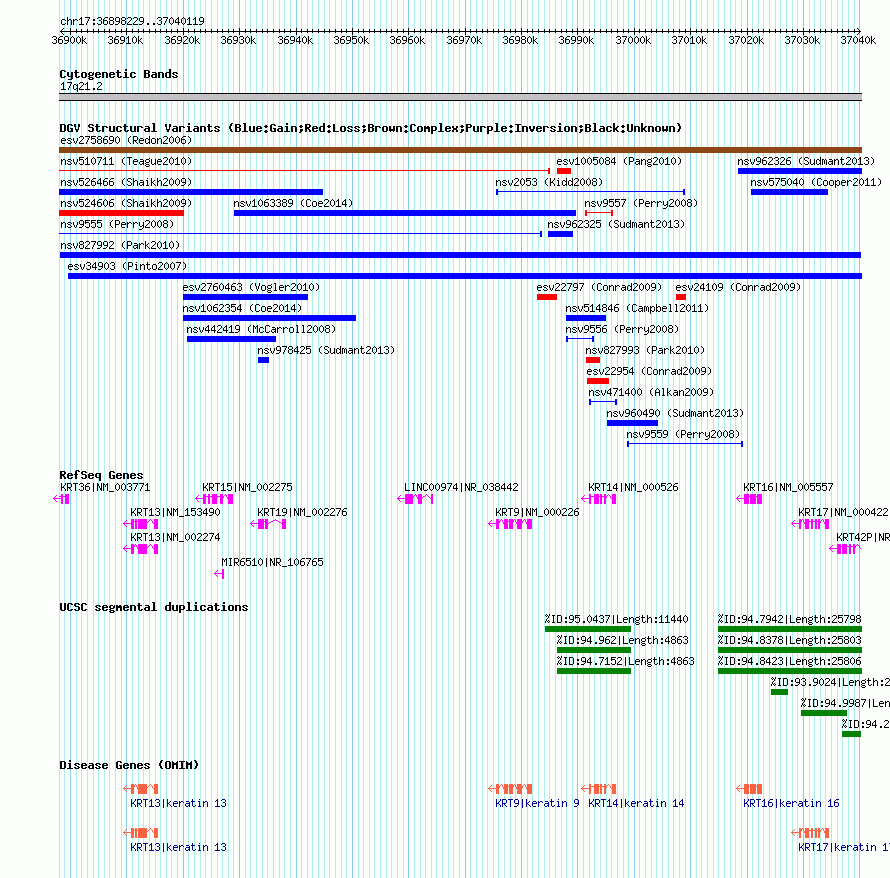Image resolution: width=890 pixels, height=878 pixels.
Task: Click the MIR6510 NR_106765 gene glyph
Action: tap(219, 574)
